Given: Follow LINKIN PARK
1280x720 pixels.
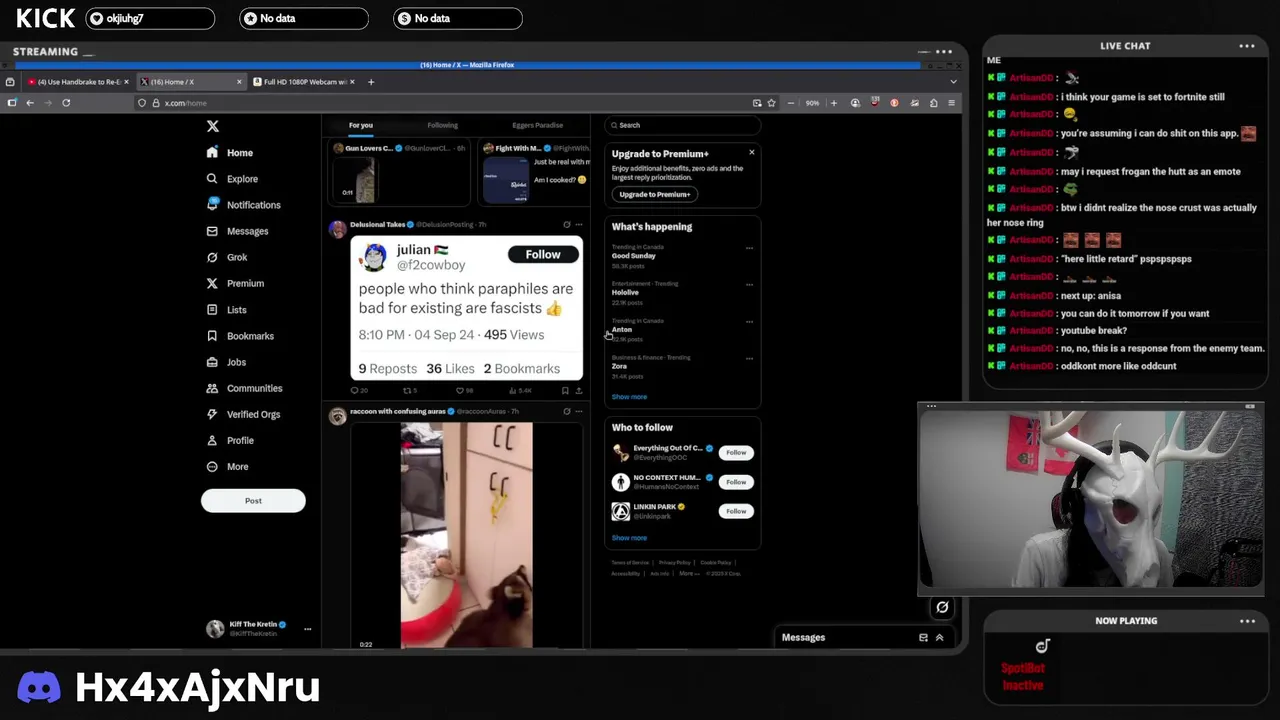Looking at the screenshot, I should [736, 511].
